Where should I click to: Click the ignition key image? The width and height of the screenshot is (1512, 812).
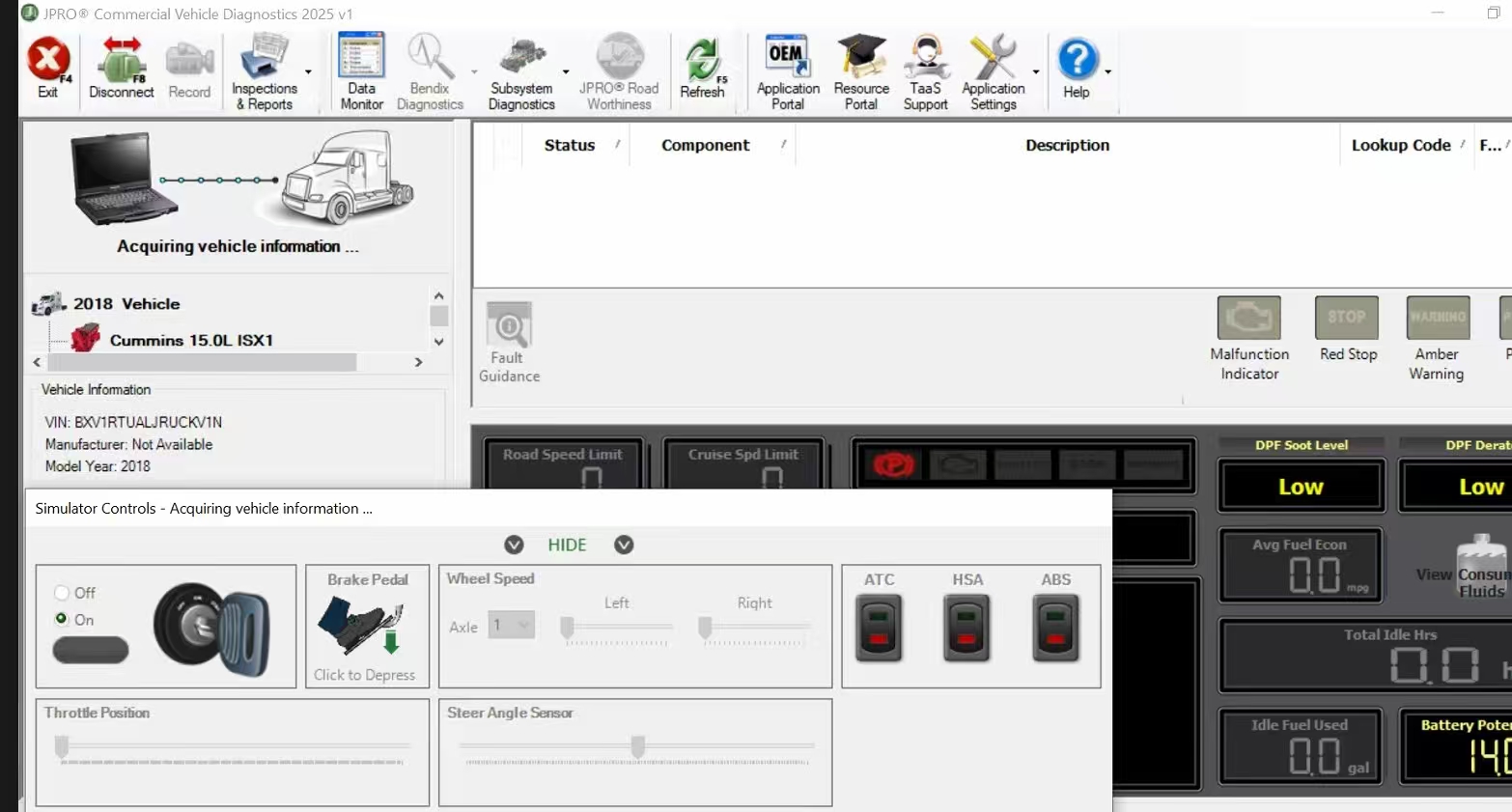click(x=211, y=628)
